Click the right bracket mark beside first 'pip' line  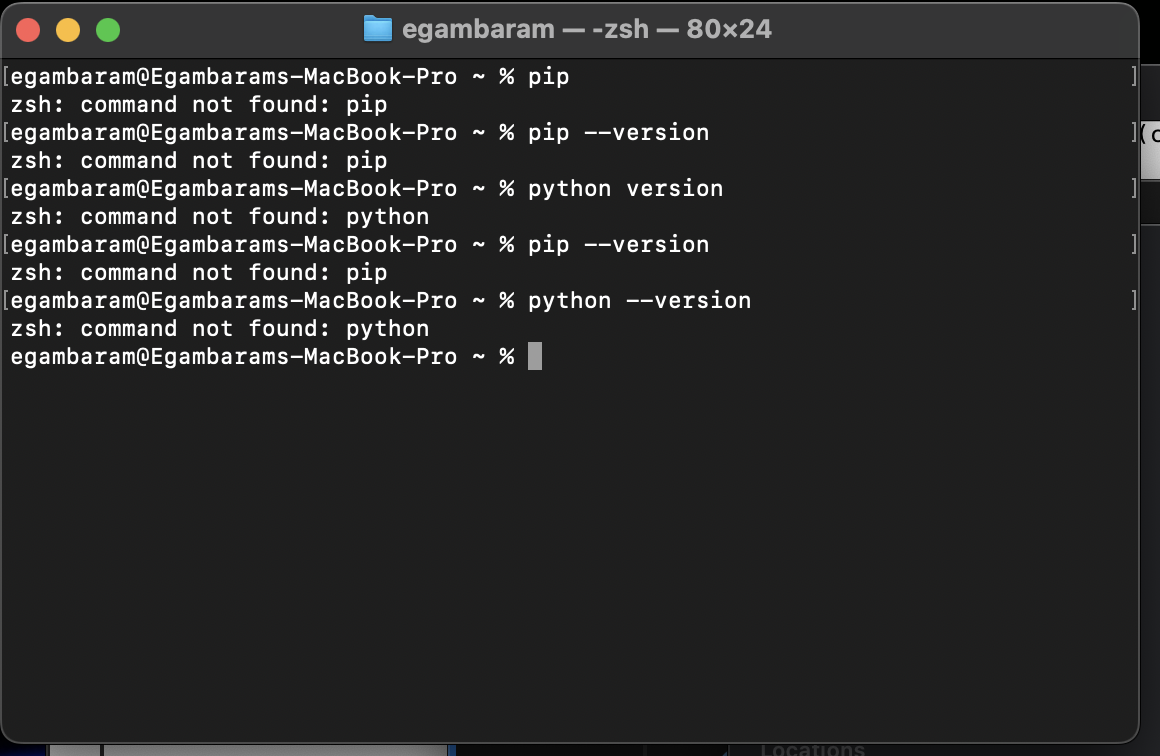tap(1133, 75)
